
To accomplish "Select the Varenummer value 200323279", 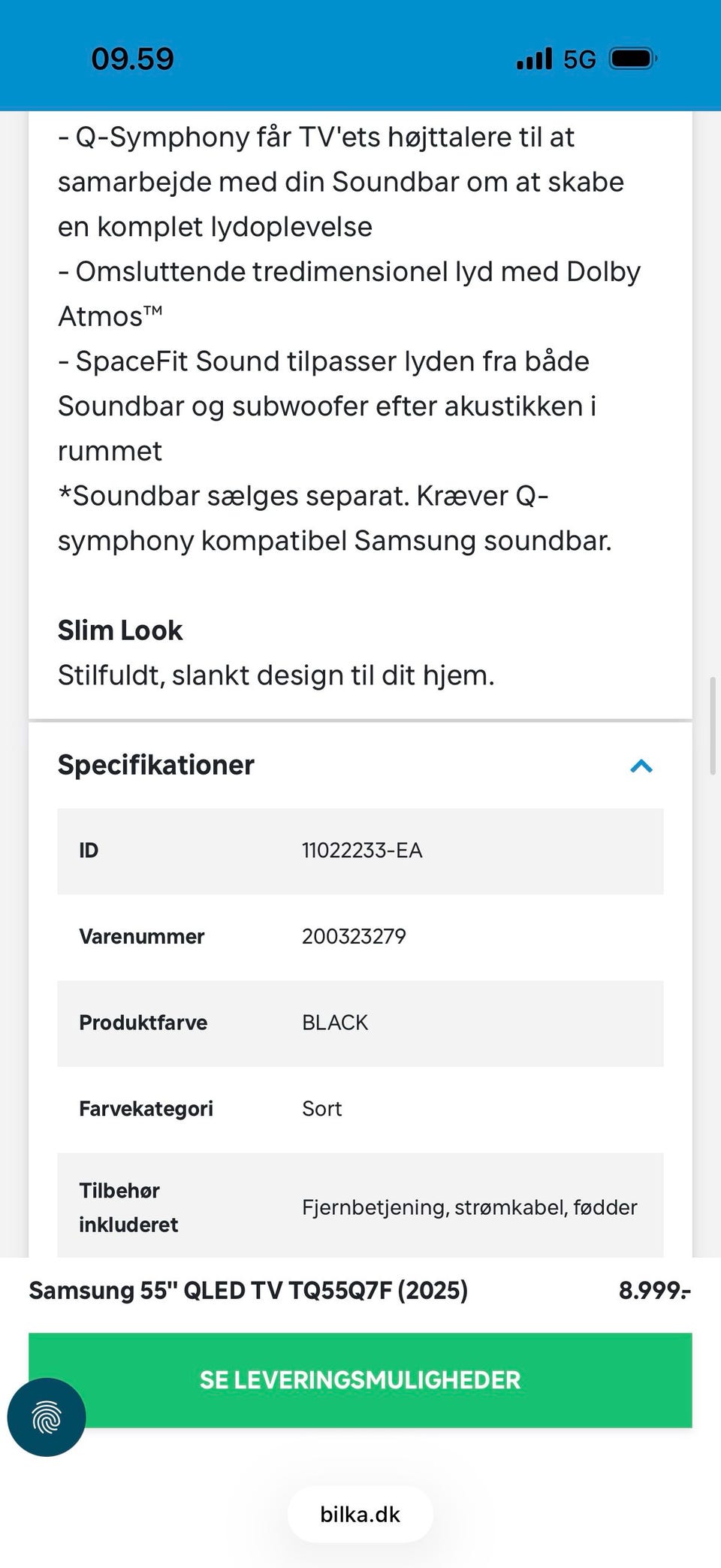I will pyautogui.click(x=354, y=936).
